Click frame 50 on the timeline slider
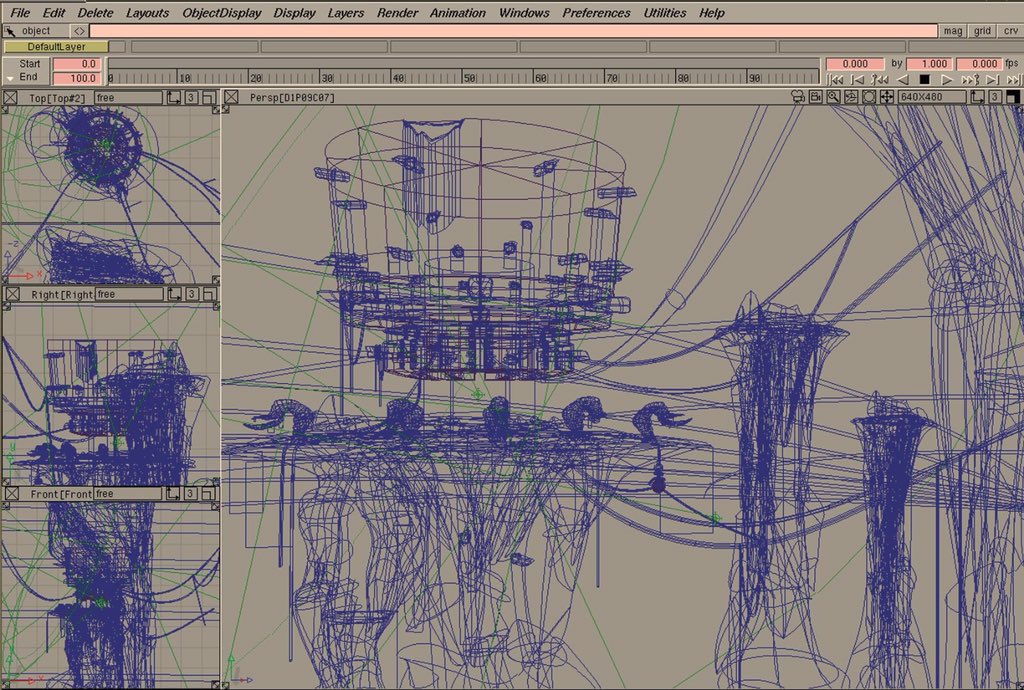Image resolution: width=1024 pixels, height=690 pixels. pyautogui.click(x=469, y=78)
